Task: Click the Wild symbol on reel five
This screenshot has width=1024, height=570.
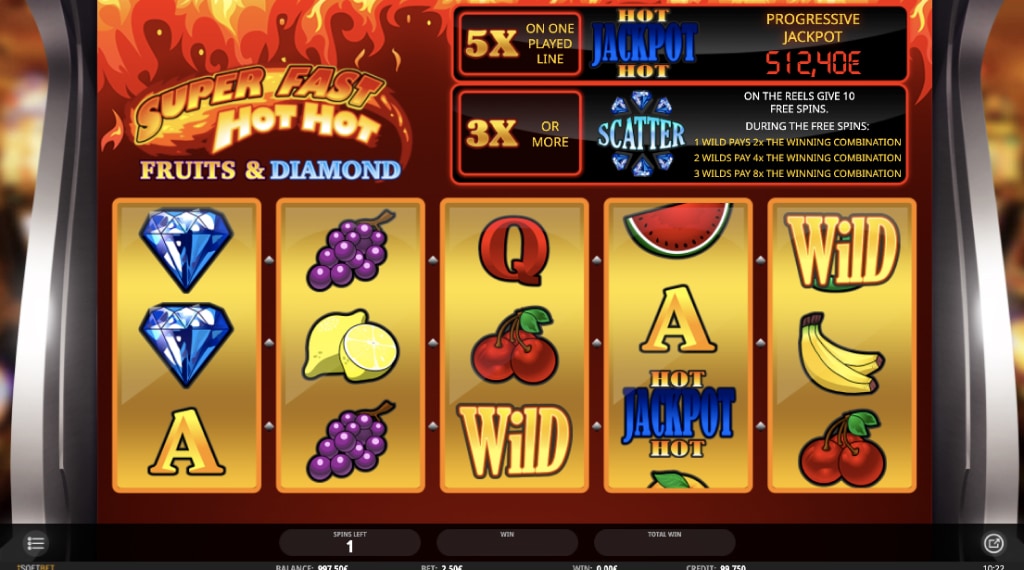Action: [x=842, y=251]
